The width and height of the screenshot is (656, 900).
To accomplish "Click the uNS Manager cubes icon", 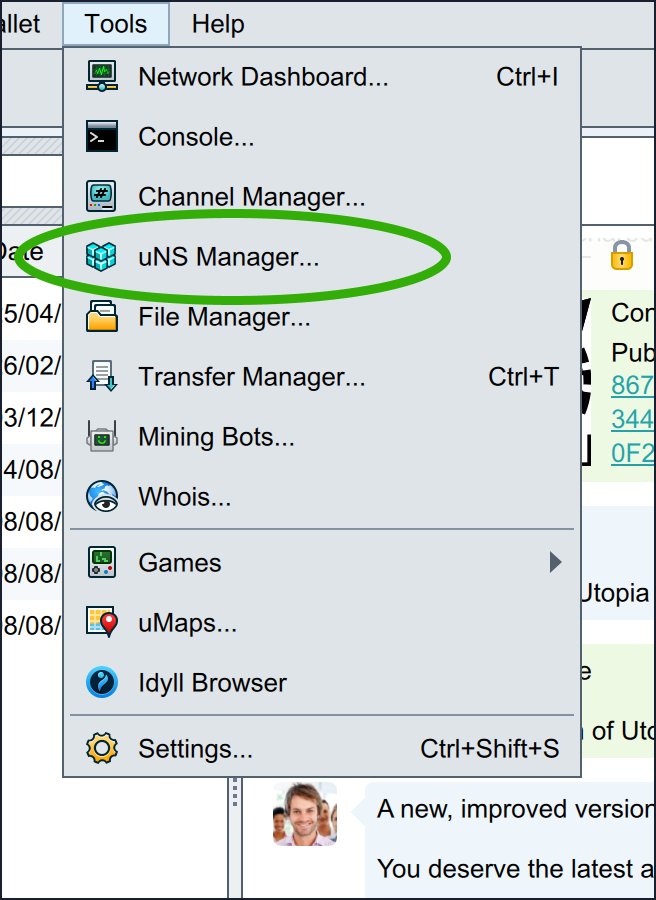I will tap(102, 257).
